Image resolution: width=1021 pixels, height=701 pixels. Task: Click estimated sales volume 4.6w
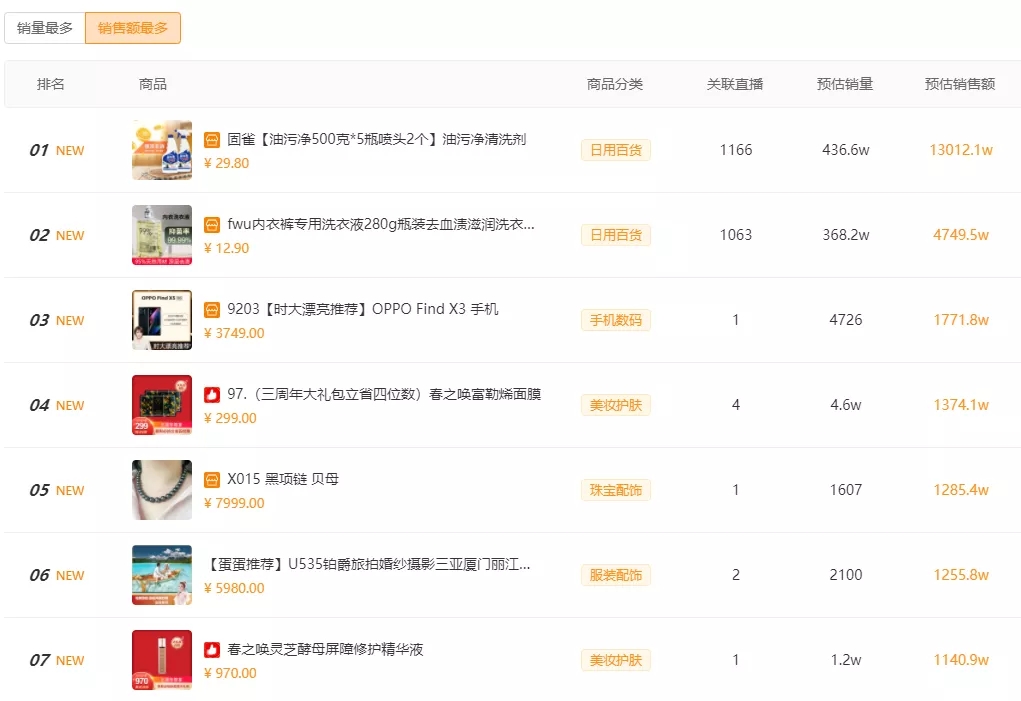coord(846,405)
